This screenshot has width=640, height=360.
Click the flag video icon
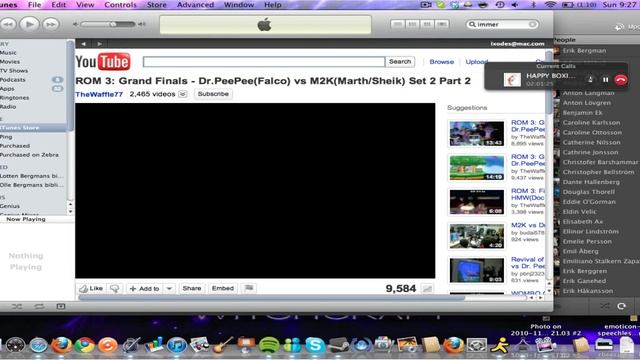coord(249,288)
